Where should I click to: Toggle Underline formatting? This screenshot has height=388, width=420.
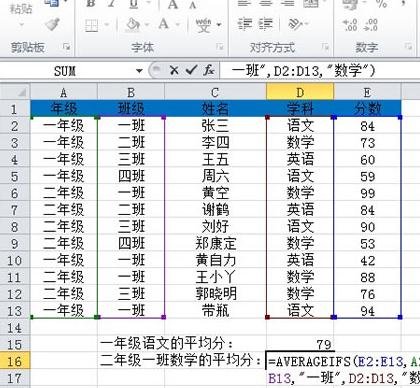tap(133, 4)
